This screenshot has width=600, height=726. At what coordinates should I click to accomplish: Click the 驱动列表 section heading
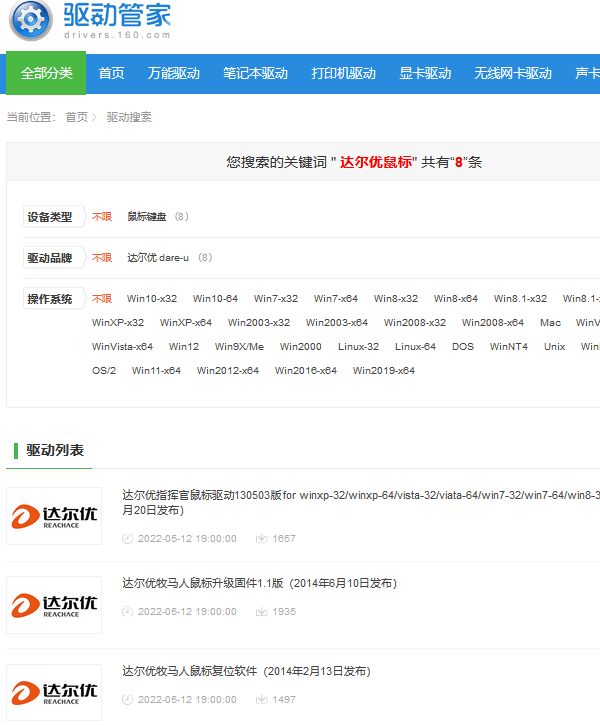55,451
